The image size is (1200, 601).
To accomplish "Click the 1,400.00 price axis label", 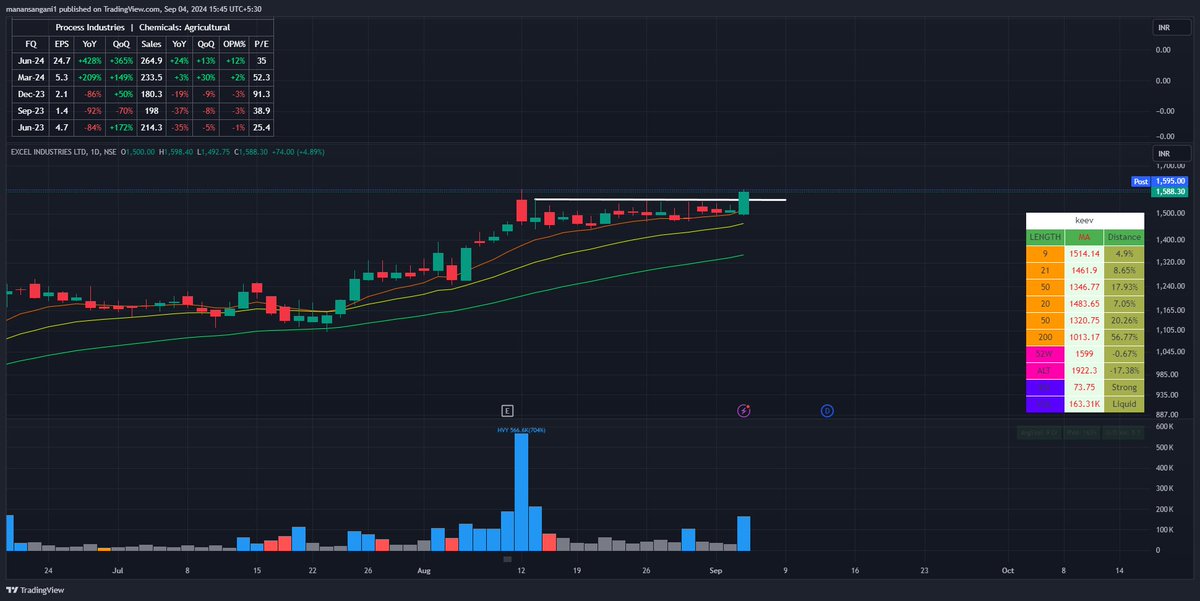I will click(x=1169, y=240).
